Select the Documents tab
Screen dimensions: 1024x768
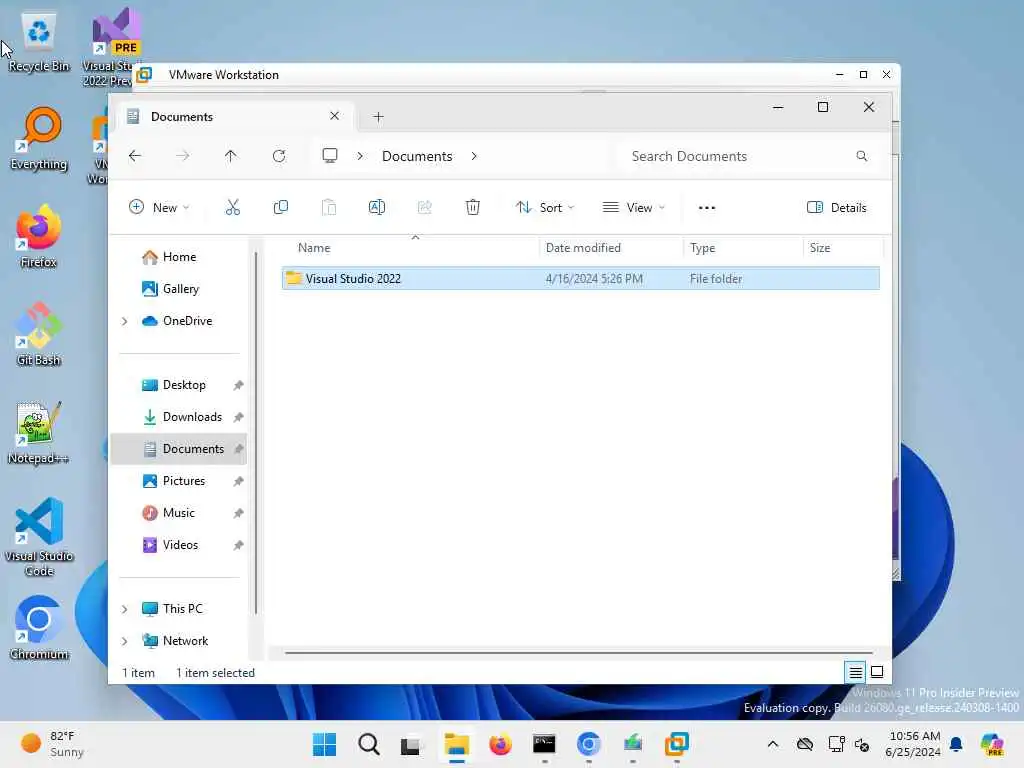click(x=234, y=117)
